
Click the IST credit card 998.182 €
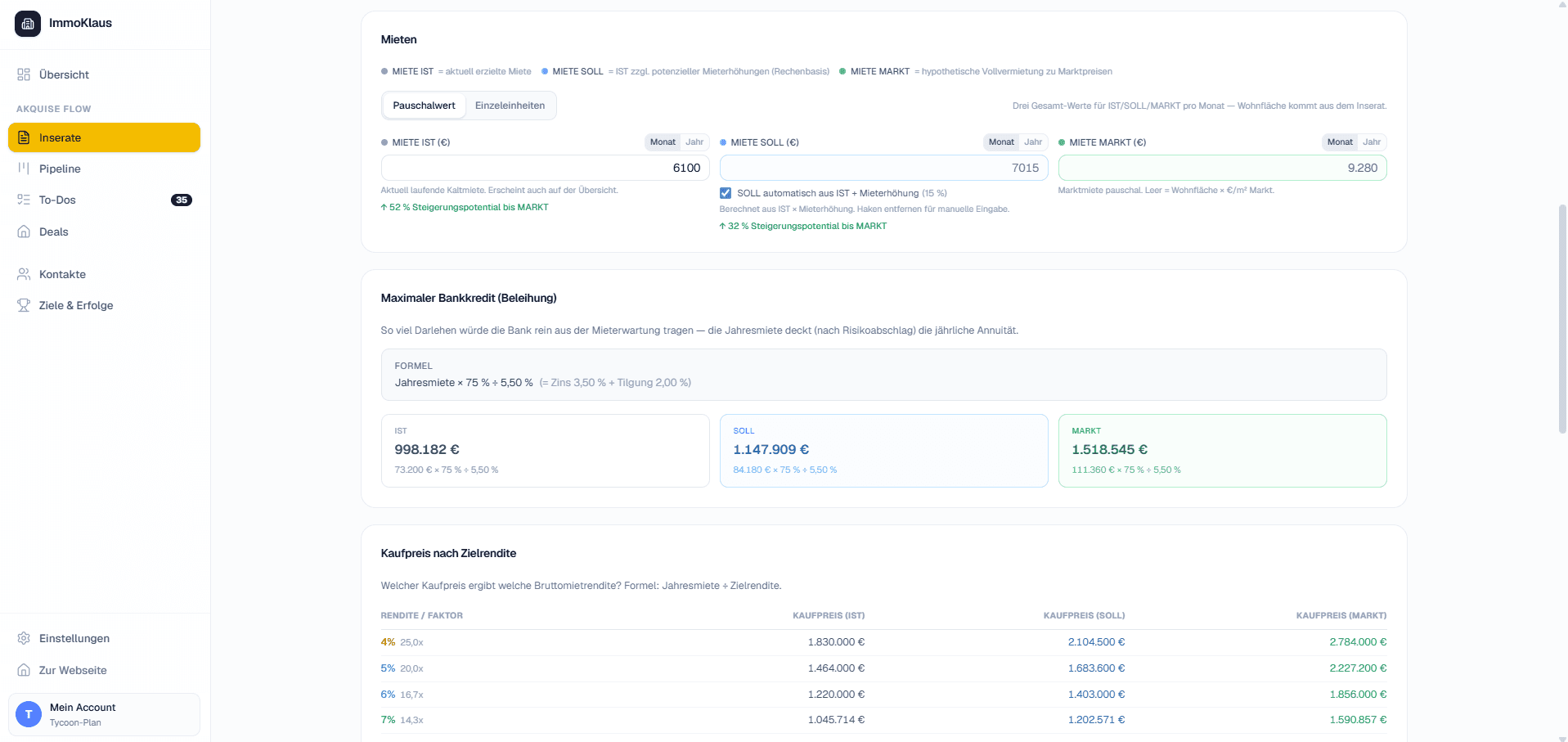click(545, 451)
